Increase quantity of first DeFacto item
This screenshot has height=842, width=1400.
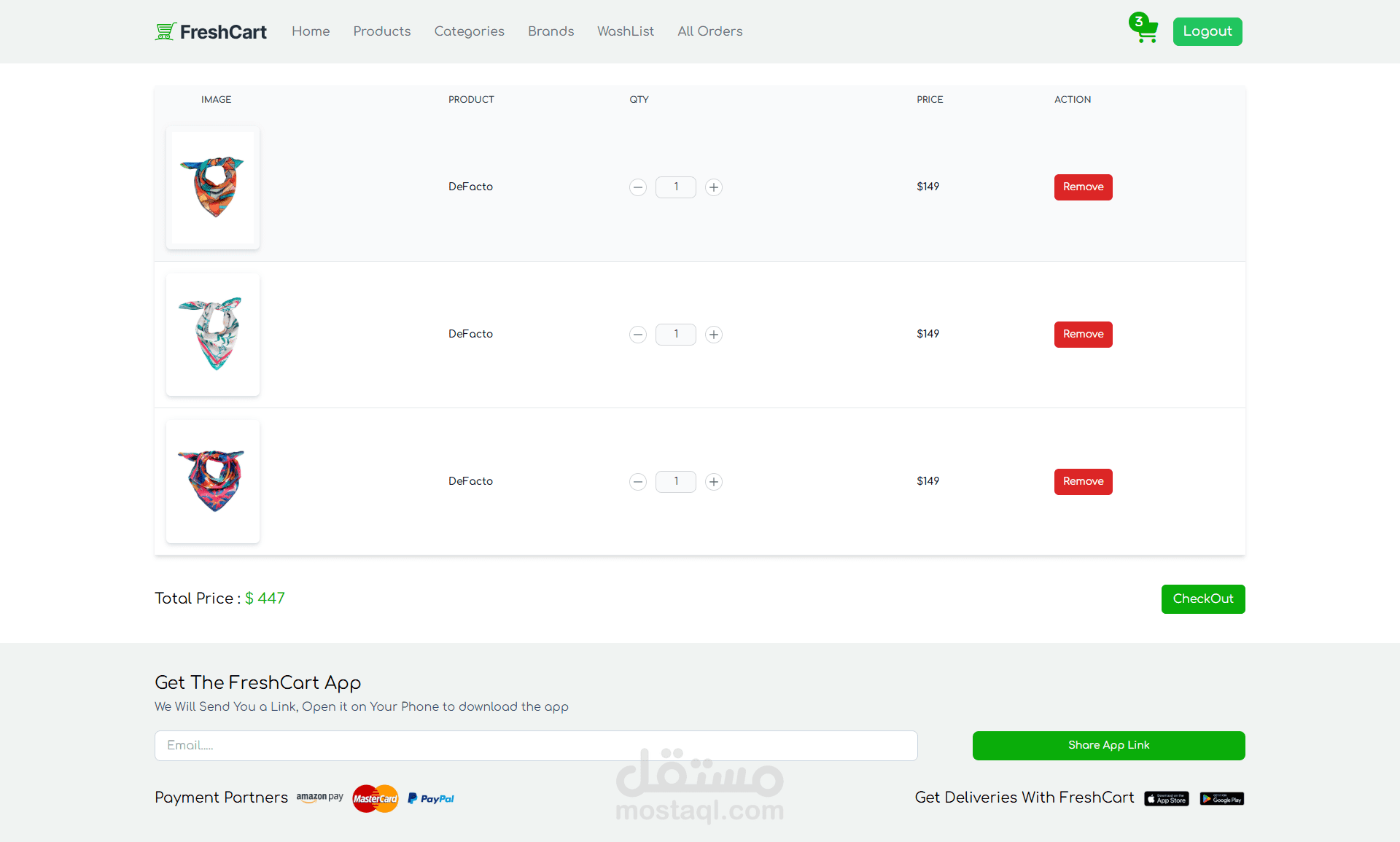(714, 187)
